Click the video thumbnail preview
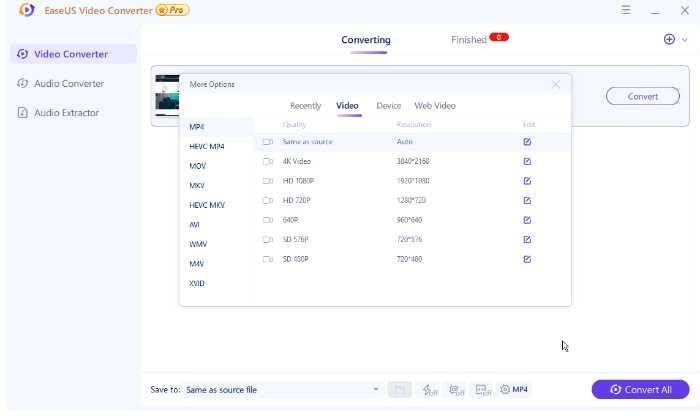 click(x=167, y=96)
